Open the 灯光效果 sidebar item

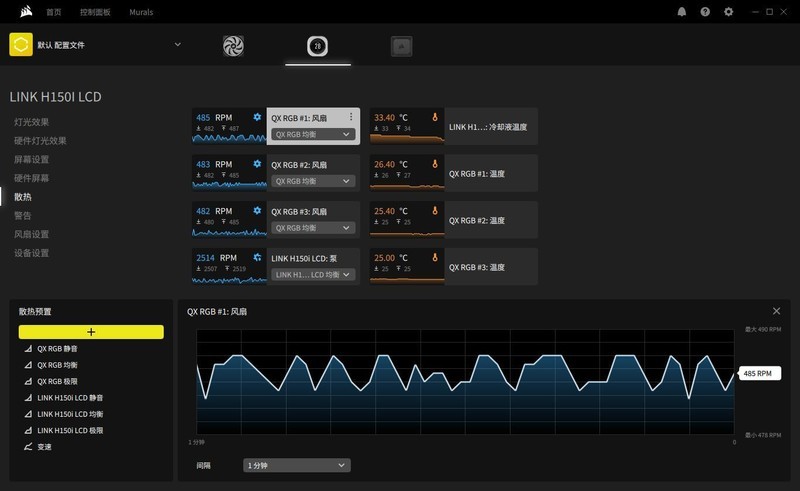point(32,122)
